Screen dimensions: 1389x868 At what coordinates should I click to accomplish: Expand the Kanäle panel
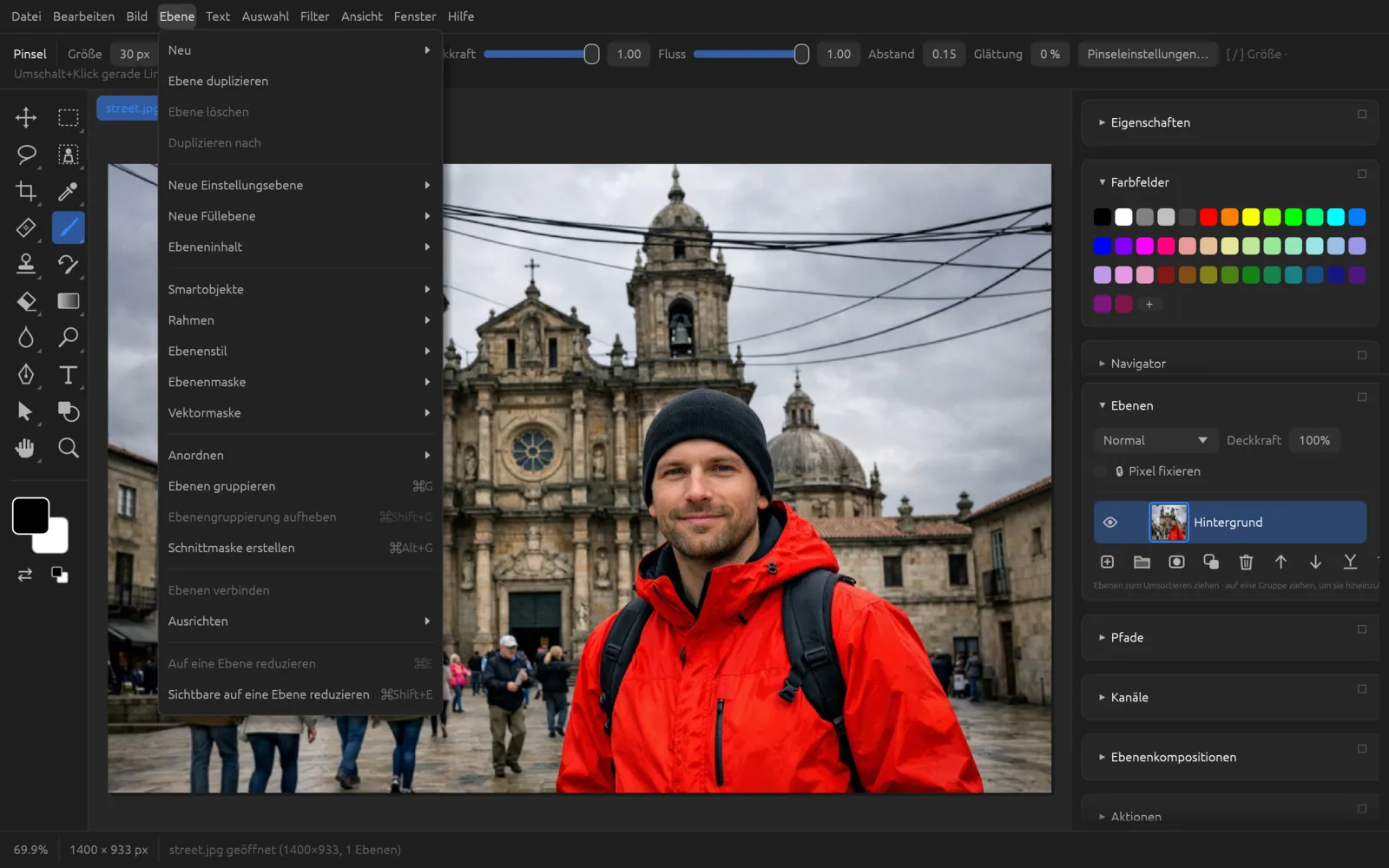tap(1102, 697)
